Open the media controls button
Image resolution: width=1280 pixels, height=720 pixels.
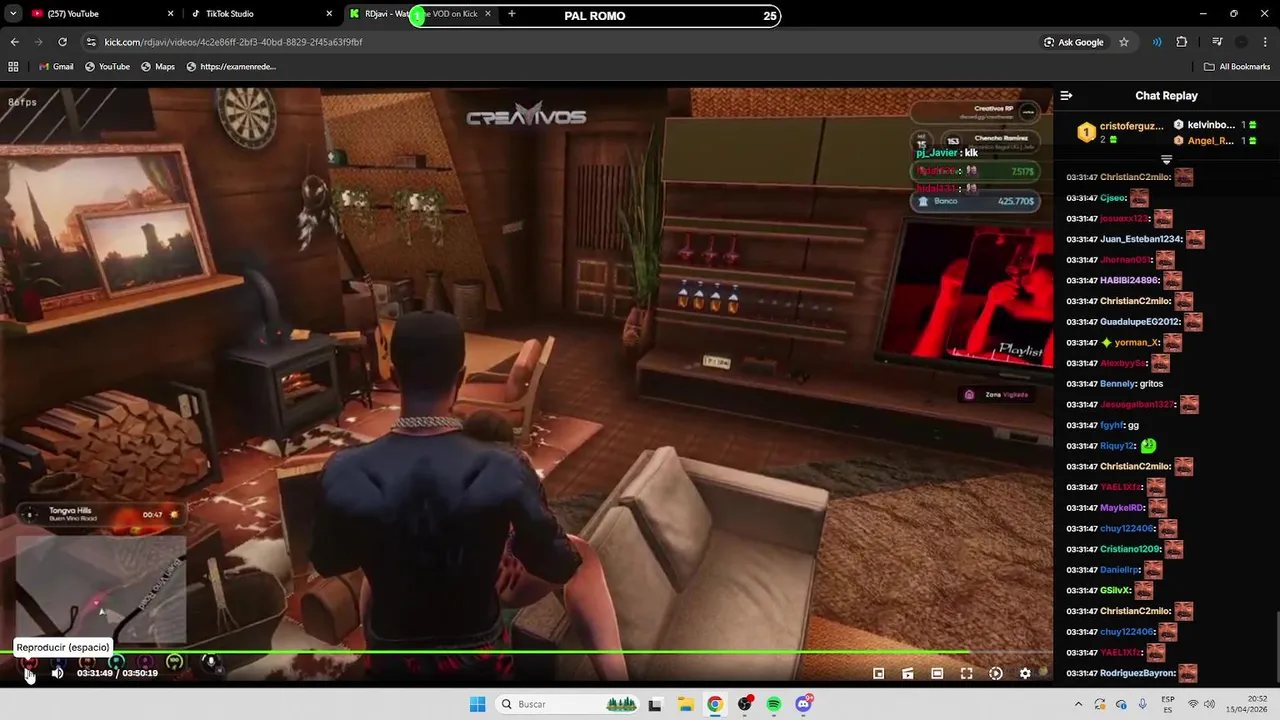click(x=1217, y=42)
